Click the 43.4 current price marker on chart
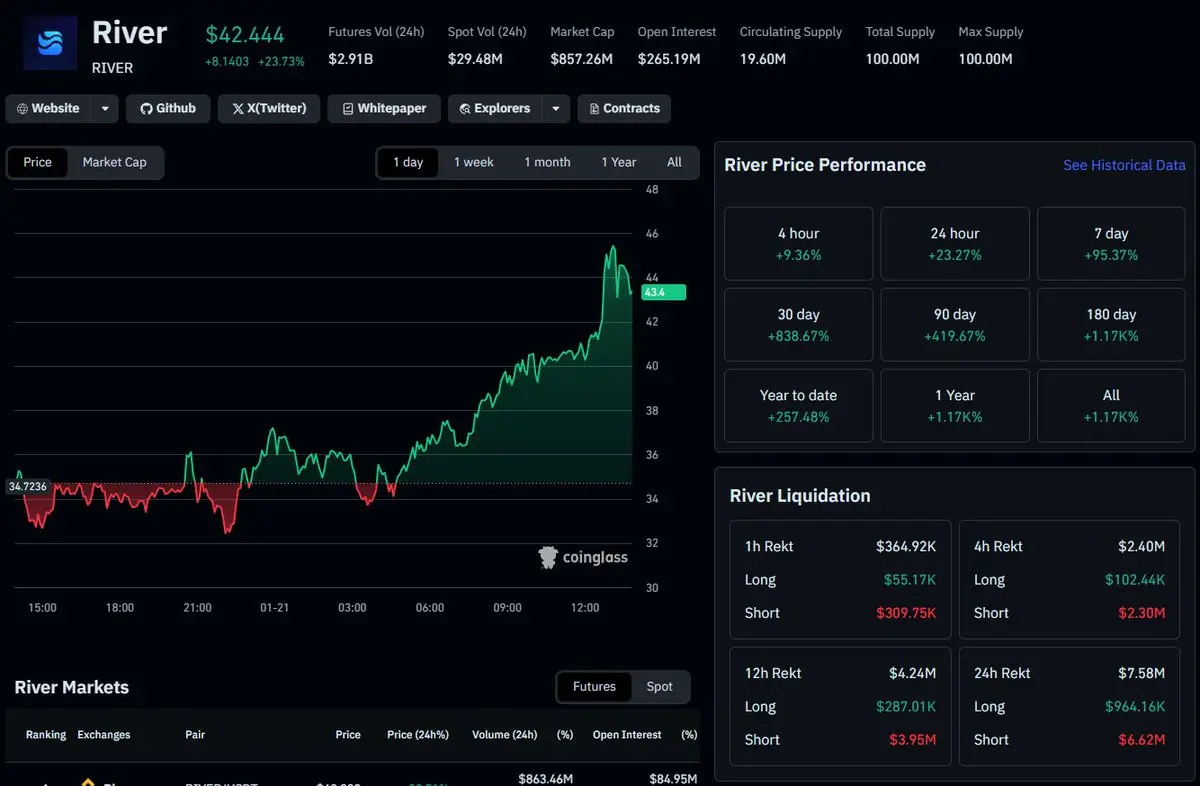 [663, 293]
